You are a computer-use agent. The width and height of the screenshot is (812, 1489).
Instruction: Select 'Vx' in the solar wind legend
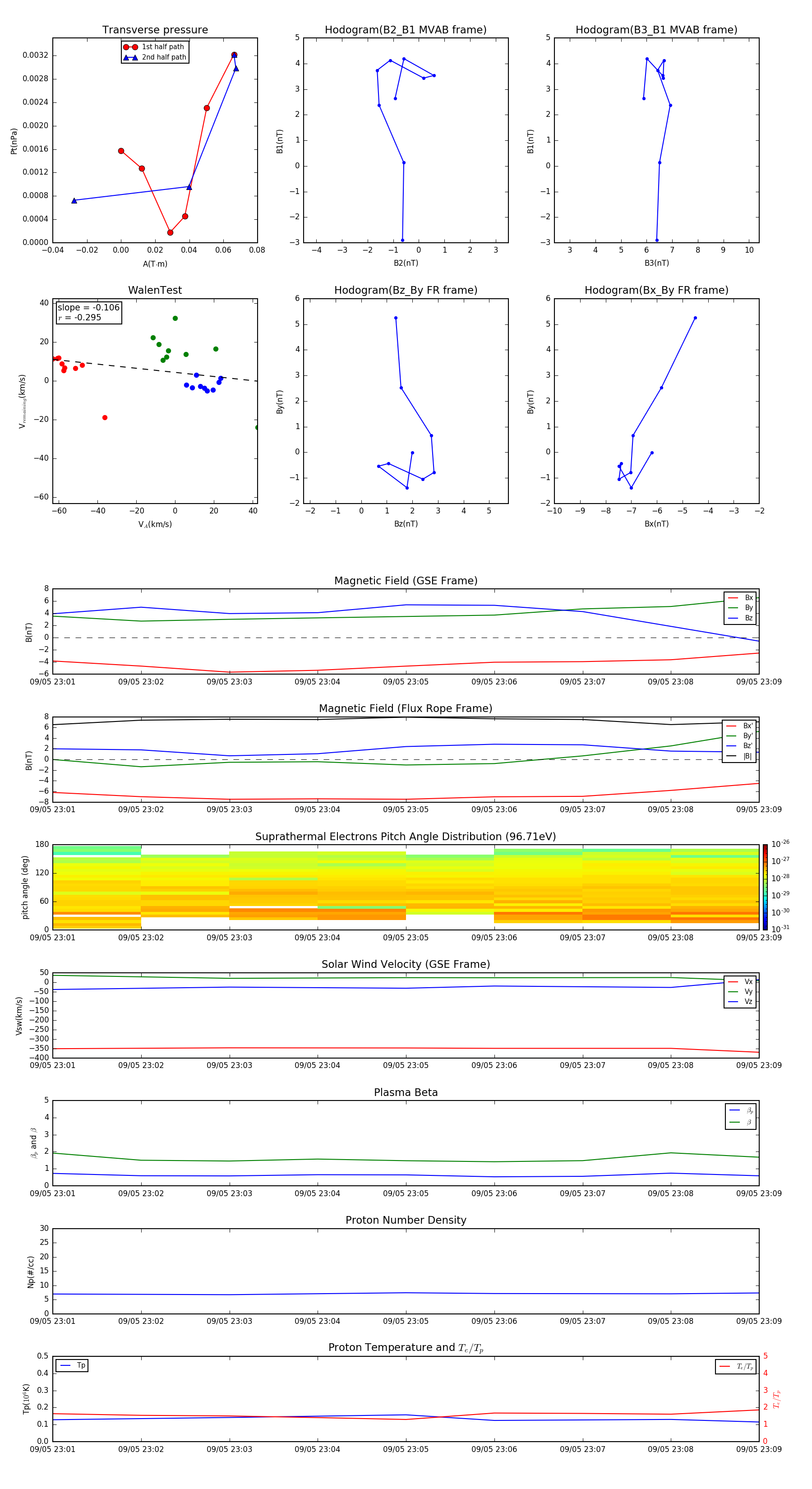(x=740, y=981)
